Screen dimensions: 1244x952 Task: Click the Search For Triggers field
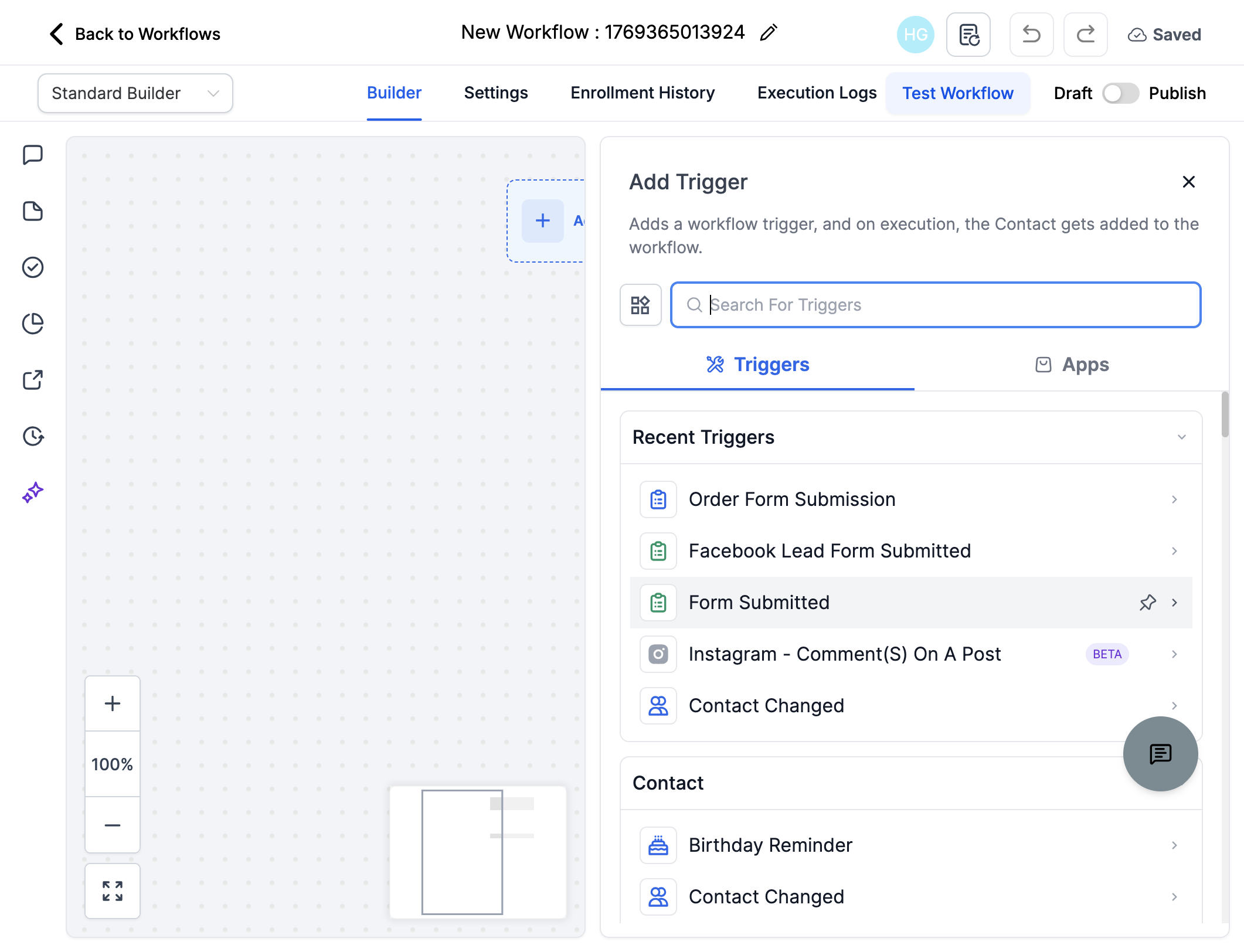coord(936,305)
